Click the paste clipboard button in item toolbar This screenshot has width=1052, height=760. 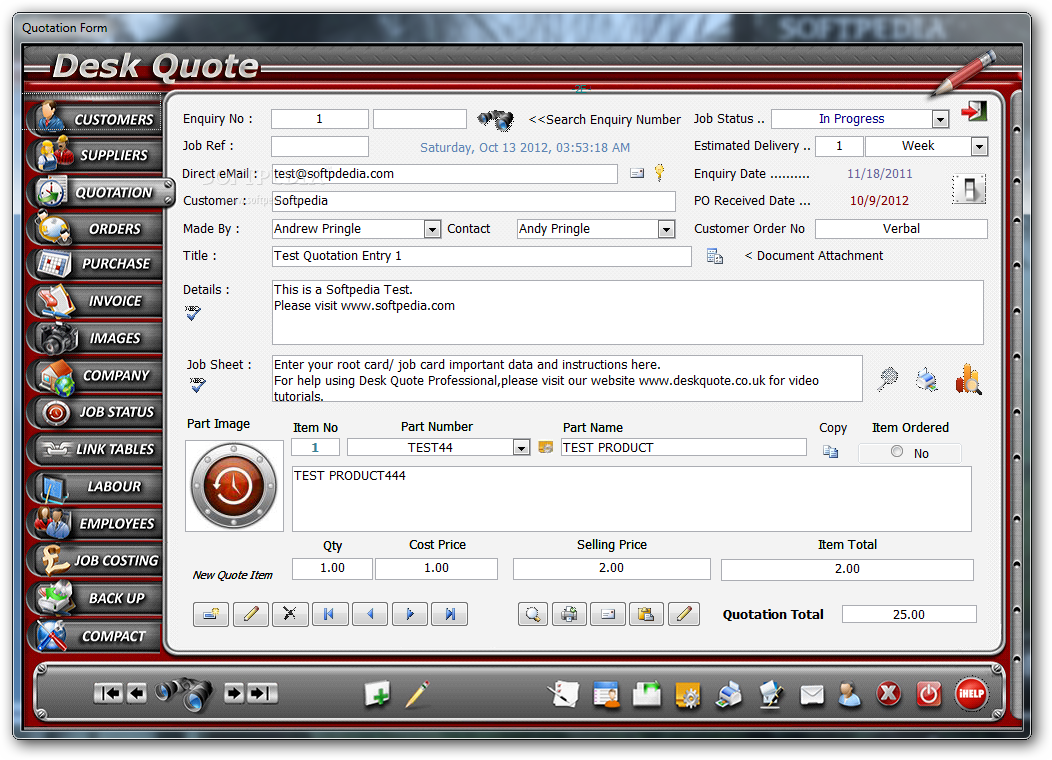tap(646, 614)
